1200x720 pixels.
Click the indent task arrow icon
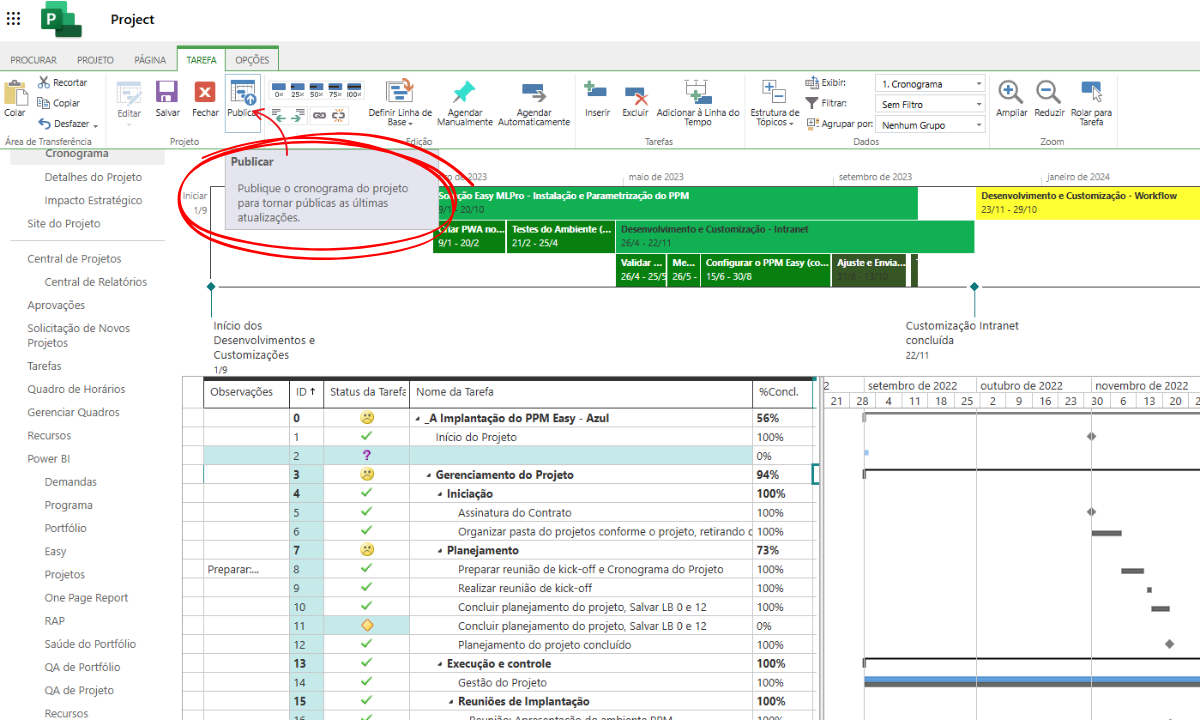point(298,115)
